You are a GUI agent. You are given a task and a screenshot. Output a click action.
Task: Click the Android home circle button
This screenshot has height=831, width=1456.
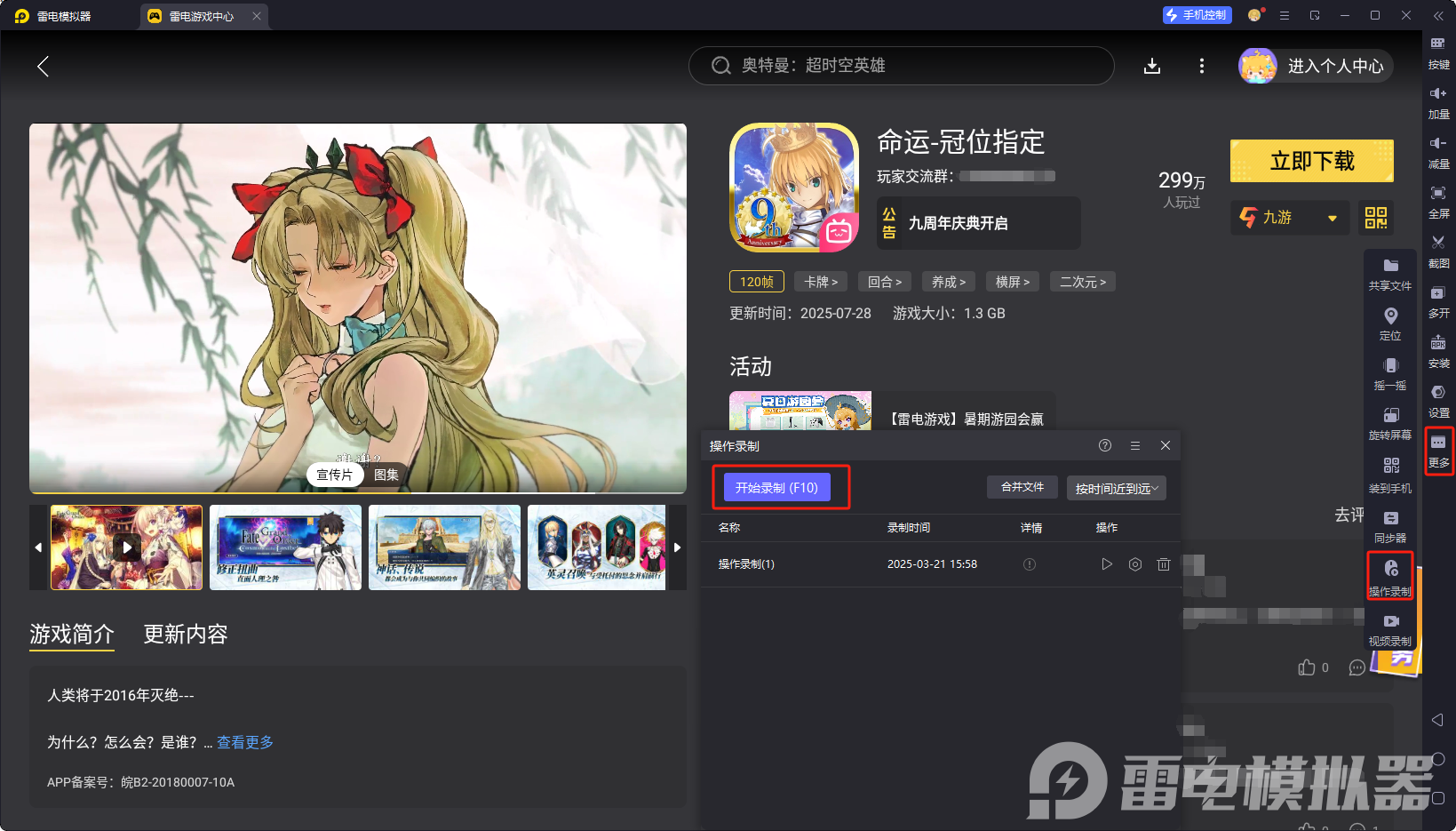(x=1437, y=759)
